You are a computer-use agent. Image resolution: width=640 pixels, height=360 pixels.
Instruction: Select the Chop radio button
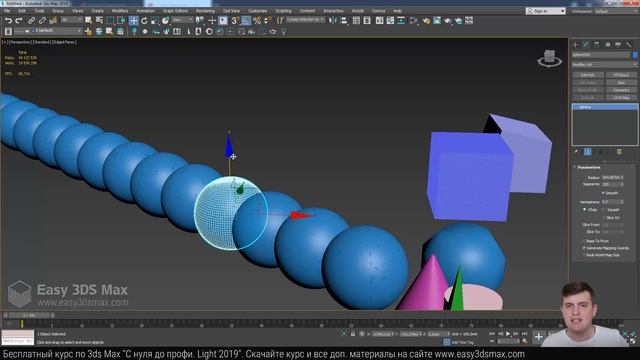pos(584,210)
